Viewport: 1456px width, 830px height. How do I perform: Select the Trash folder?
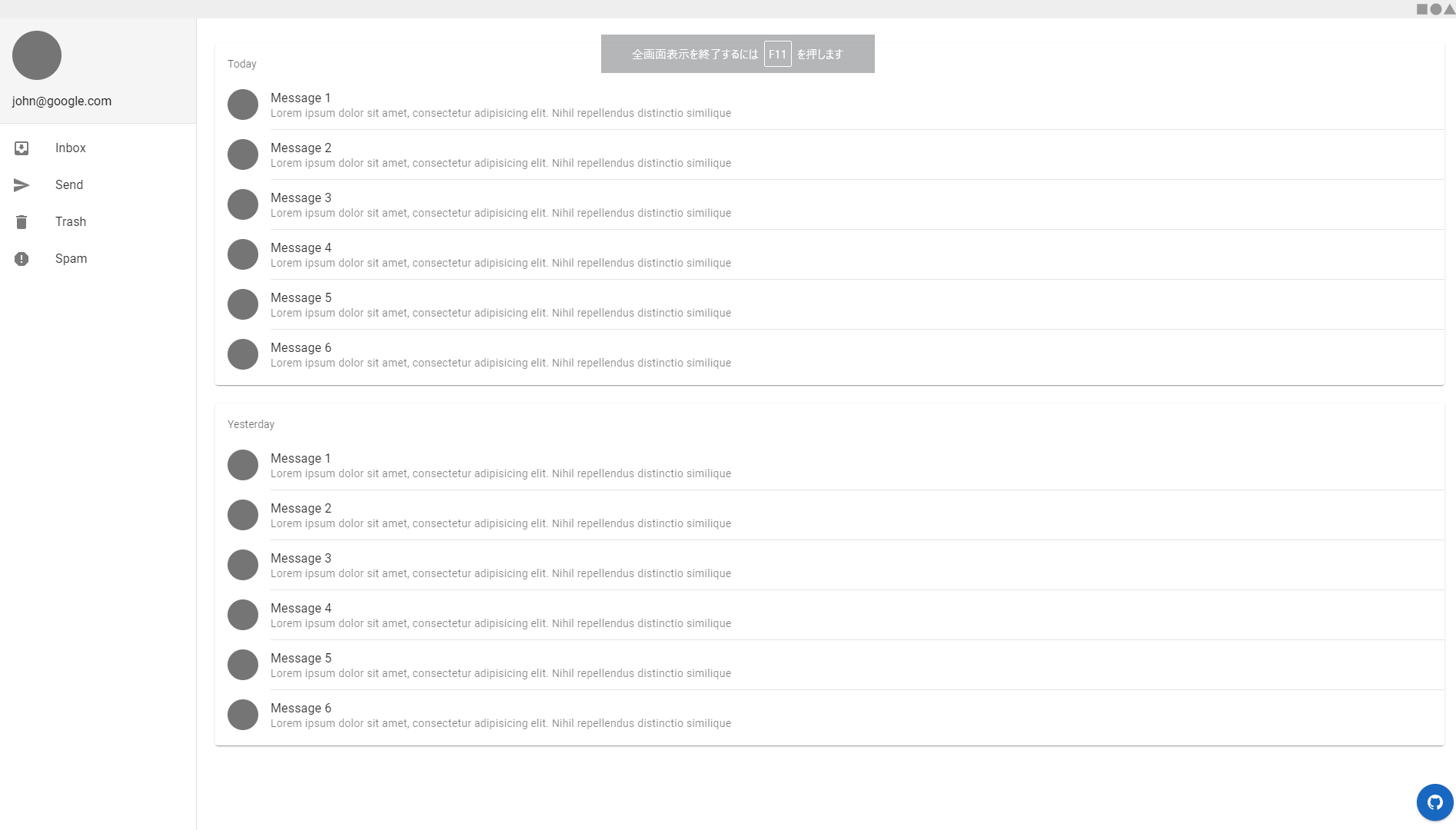pyautogui.click(x=98, y=222)
